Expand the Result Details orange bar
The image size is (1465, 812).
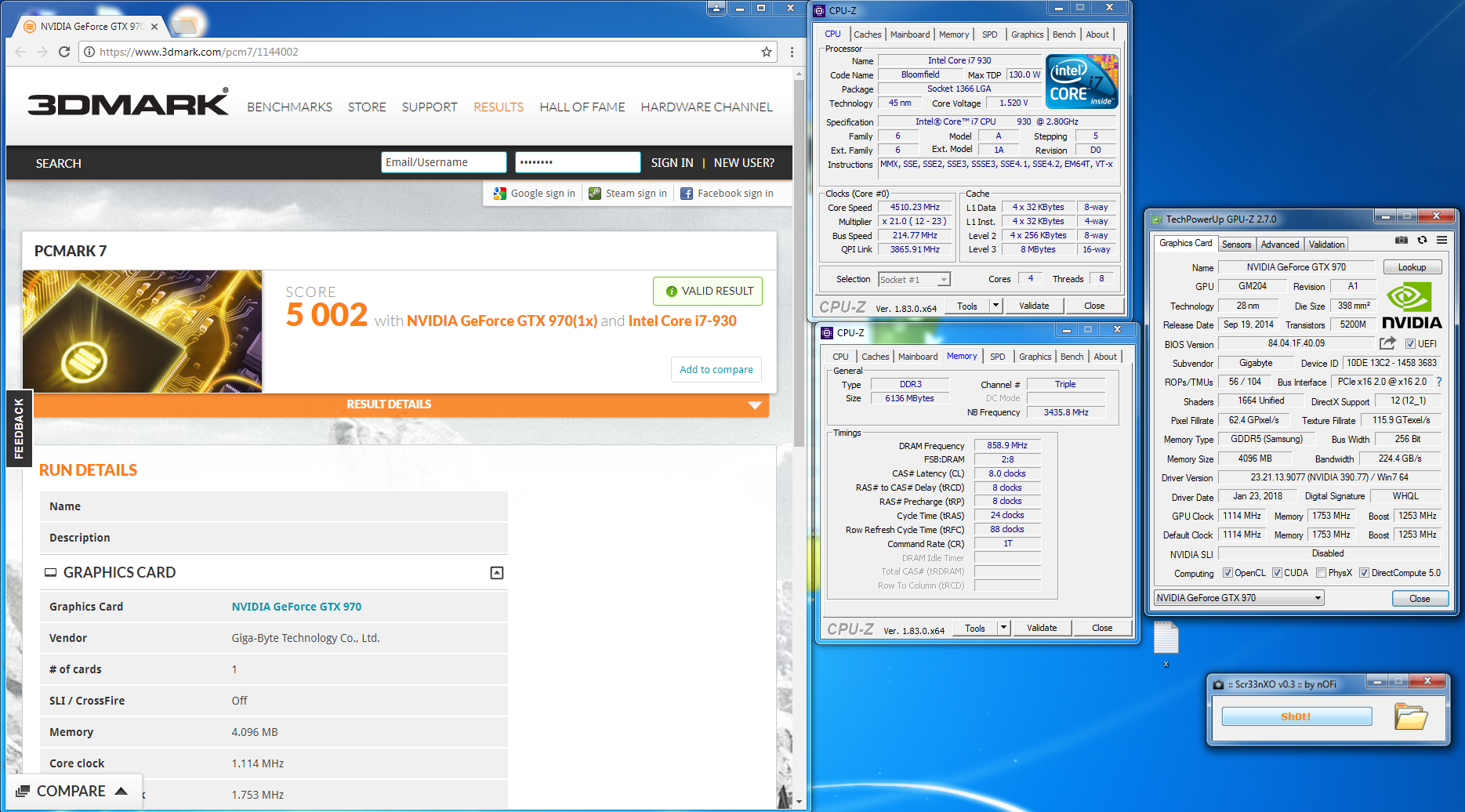click(x=401, y=404)
